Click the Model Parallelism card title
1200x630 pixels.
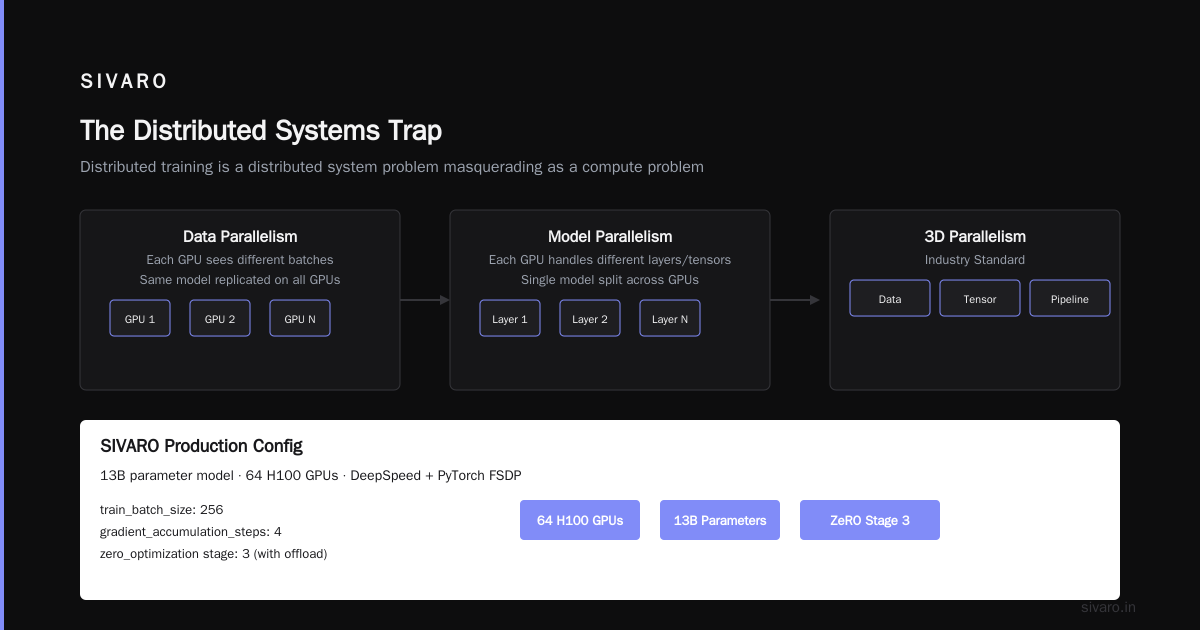pos(610,237)
